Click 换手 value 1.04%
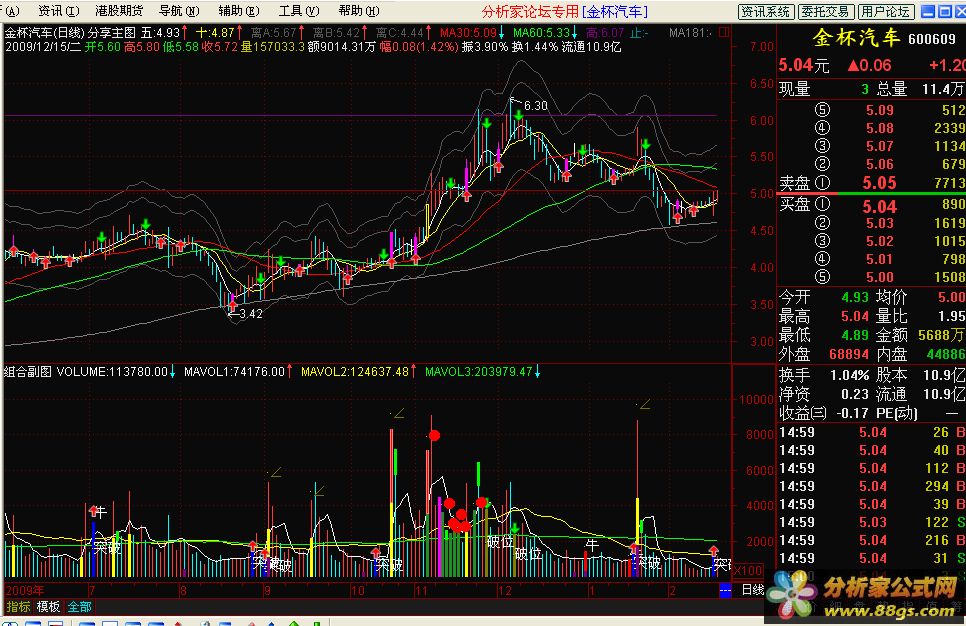 click(x=849, y=375)
